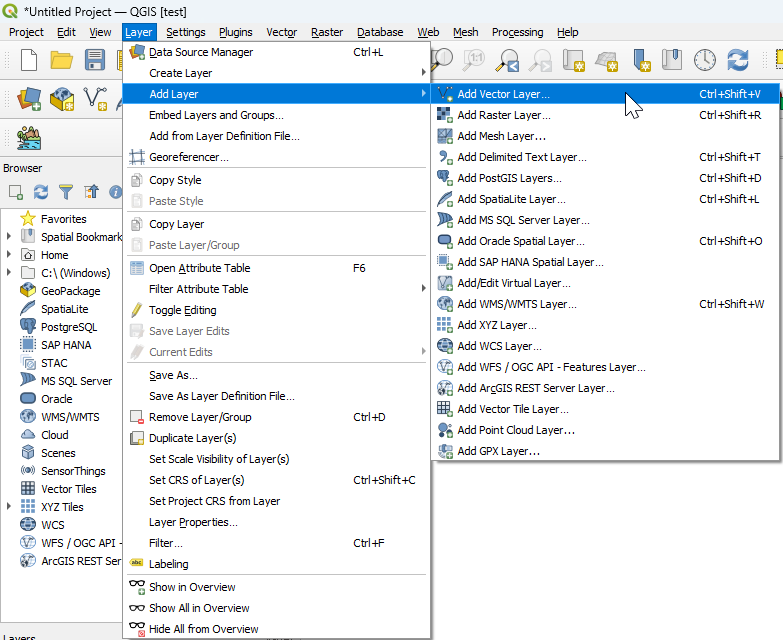Click the Save Project floppy disk icon

96,60
